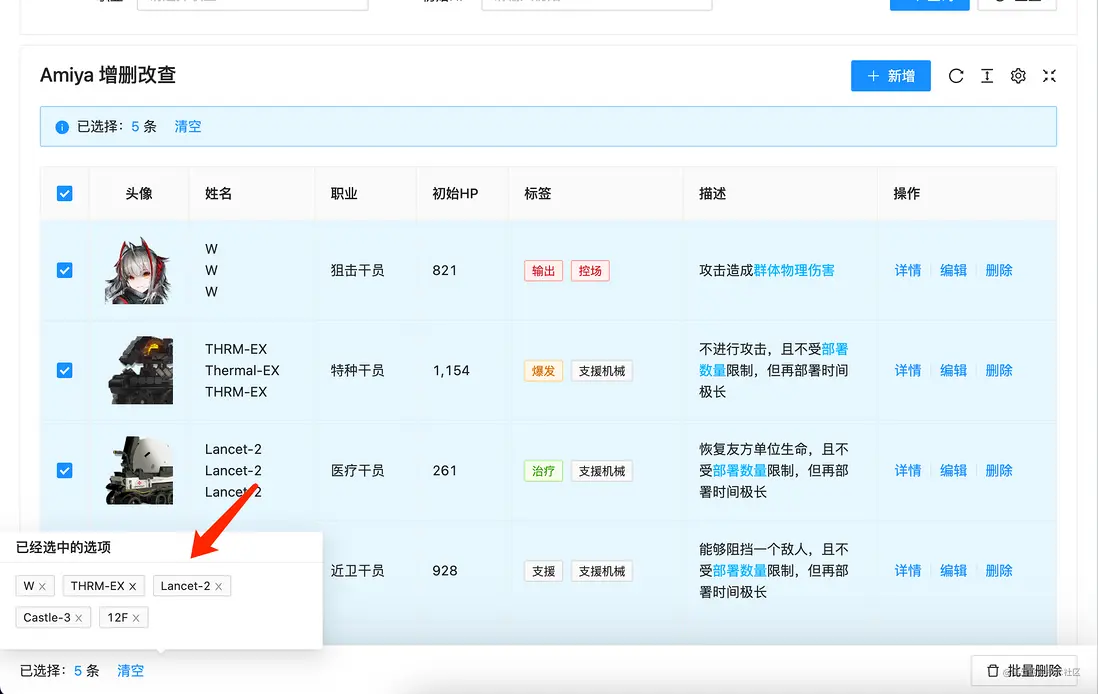Click the 治疗 tag in Lancet-2 row
The width and height of the screenshot is (1098, 694).
543,471
